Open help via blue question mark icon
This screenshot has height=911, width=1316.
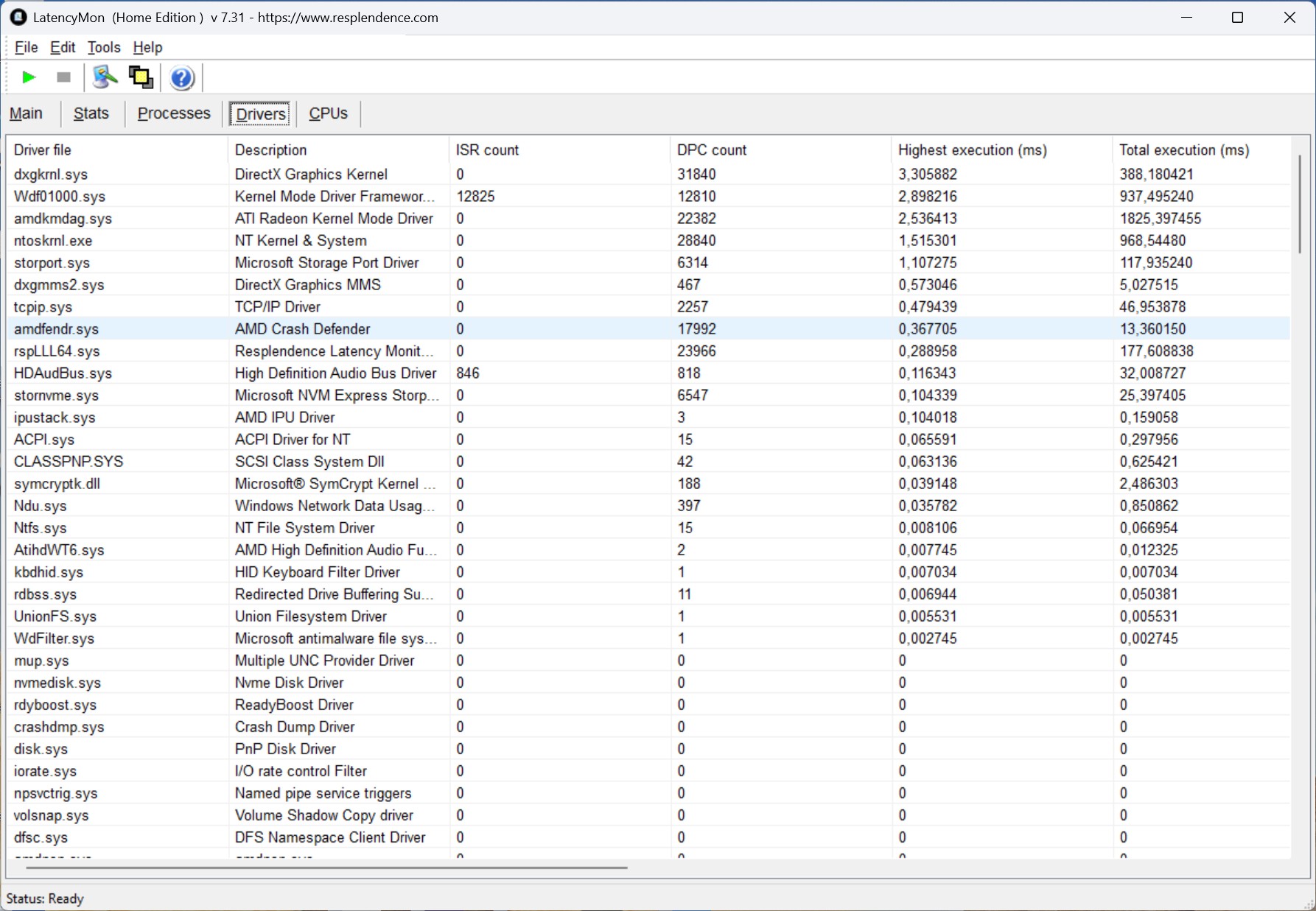click(x=181, y=77)
